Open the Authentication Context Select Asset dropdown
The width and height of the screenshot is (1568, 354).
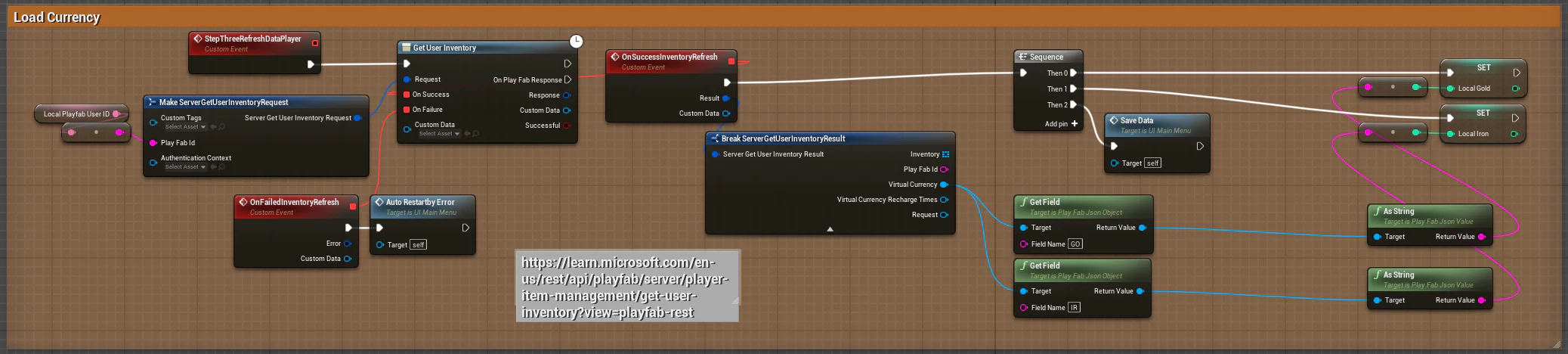[x=186, y=167]
